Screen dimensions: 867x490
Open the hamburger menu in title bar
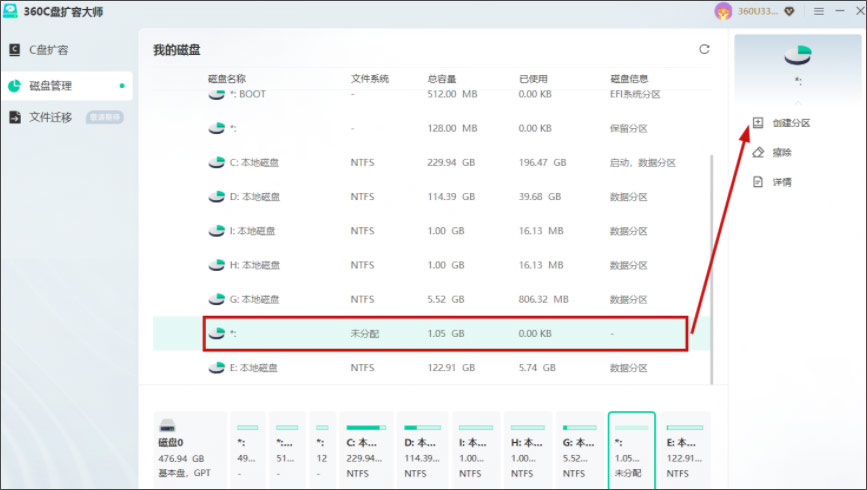818,11
